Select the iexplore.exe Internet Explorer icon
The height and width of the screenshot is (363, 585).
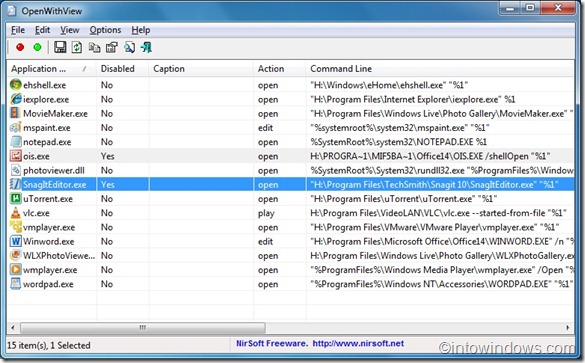click(x=16, y=99)
